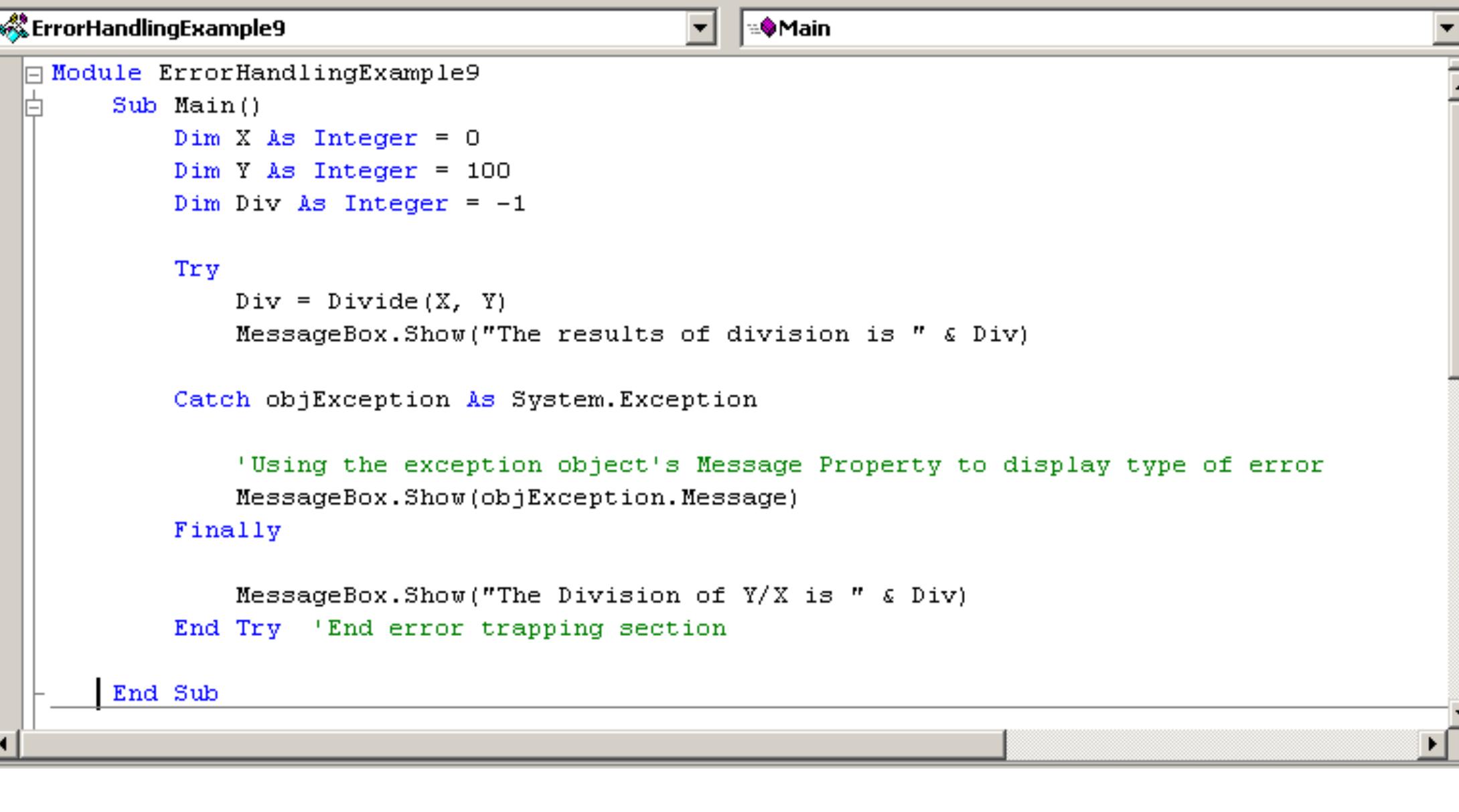Click inside the Main method combo box
Image resolution: width=1459 pixels, height=812 pixels.
tap(1071, 28)
